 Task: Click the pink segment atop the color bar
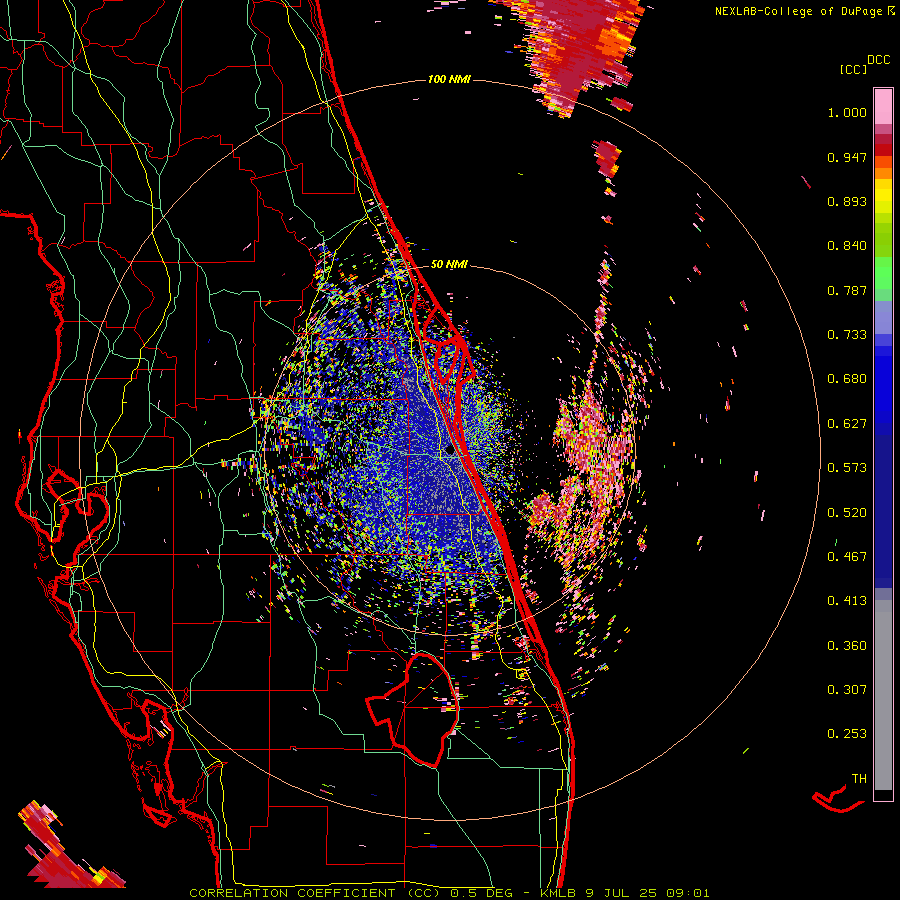883,106
